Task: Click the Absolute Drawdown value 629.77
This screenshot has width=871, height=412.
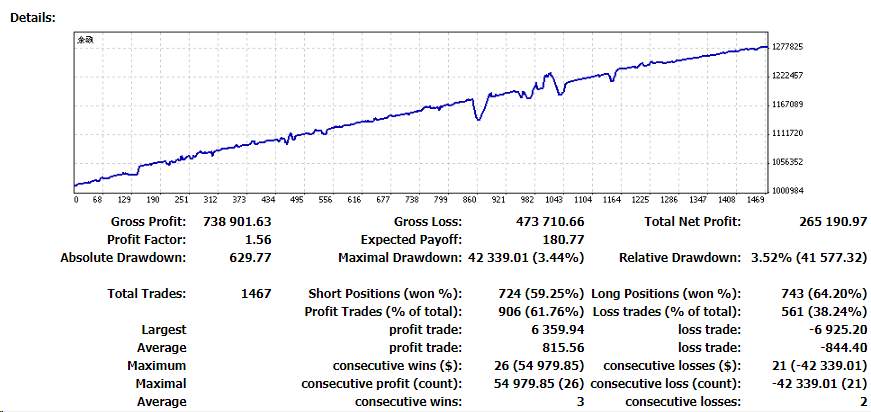Action: (x=251, y=258)
